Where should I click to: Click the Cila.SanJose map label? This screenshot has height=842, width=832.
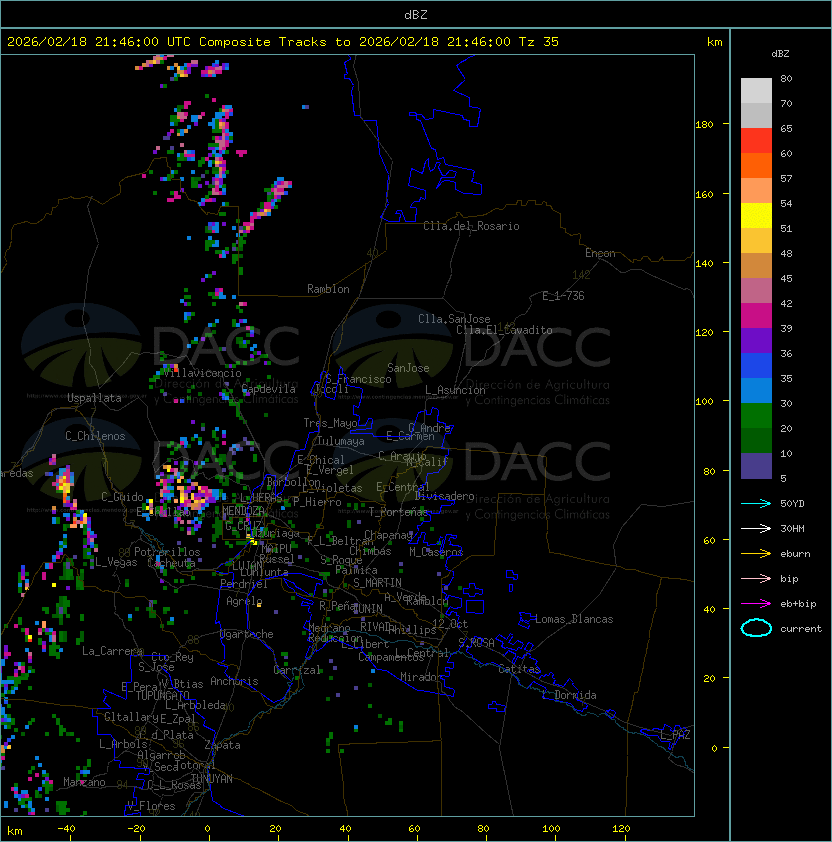454,319
